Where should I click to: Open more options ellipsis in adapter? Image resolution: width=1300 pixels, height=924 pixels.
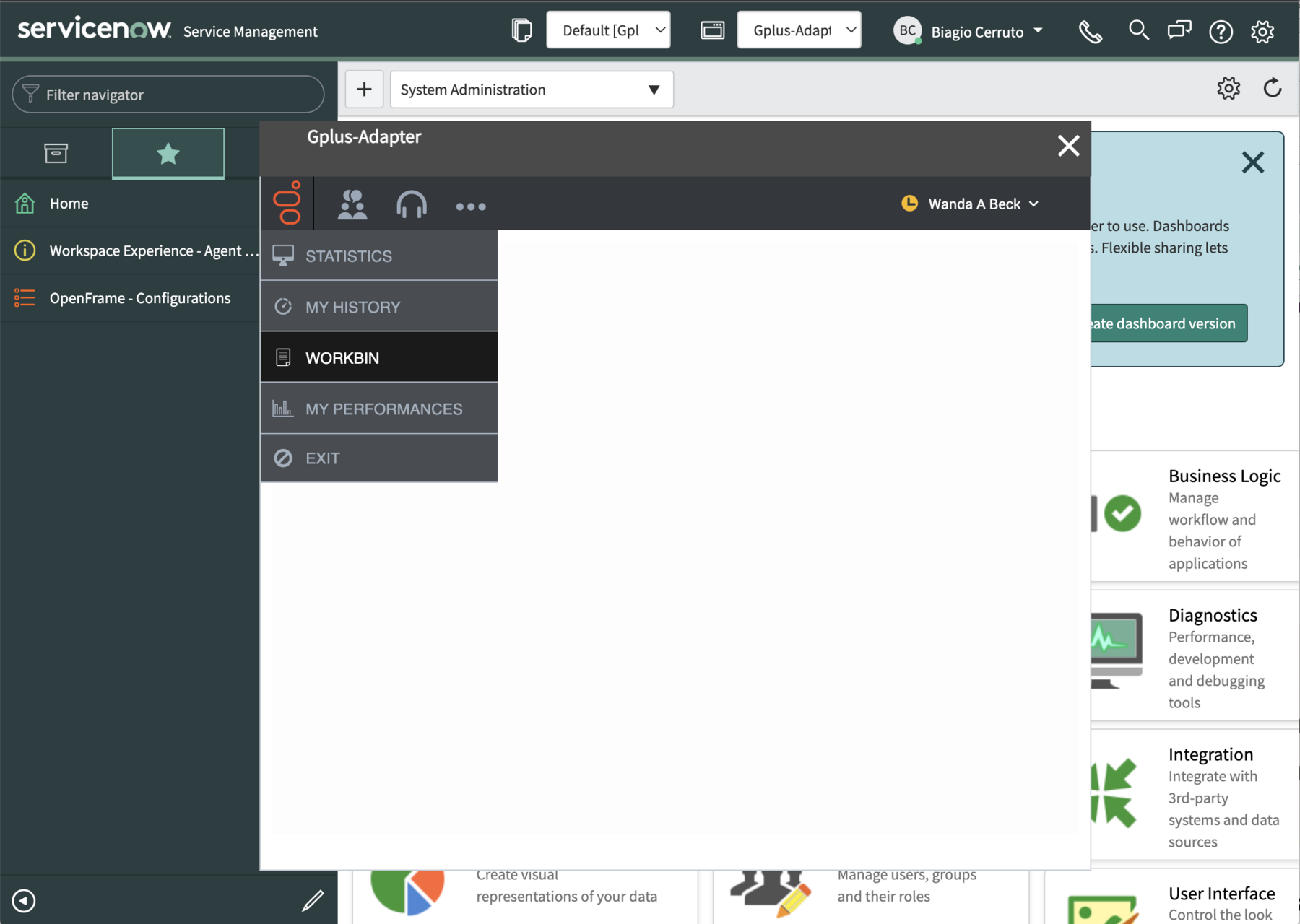471,206
